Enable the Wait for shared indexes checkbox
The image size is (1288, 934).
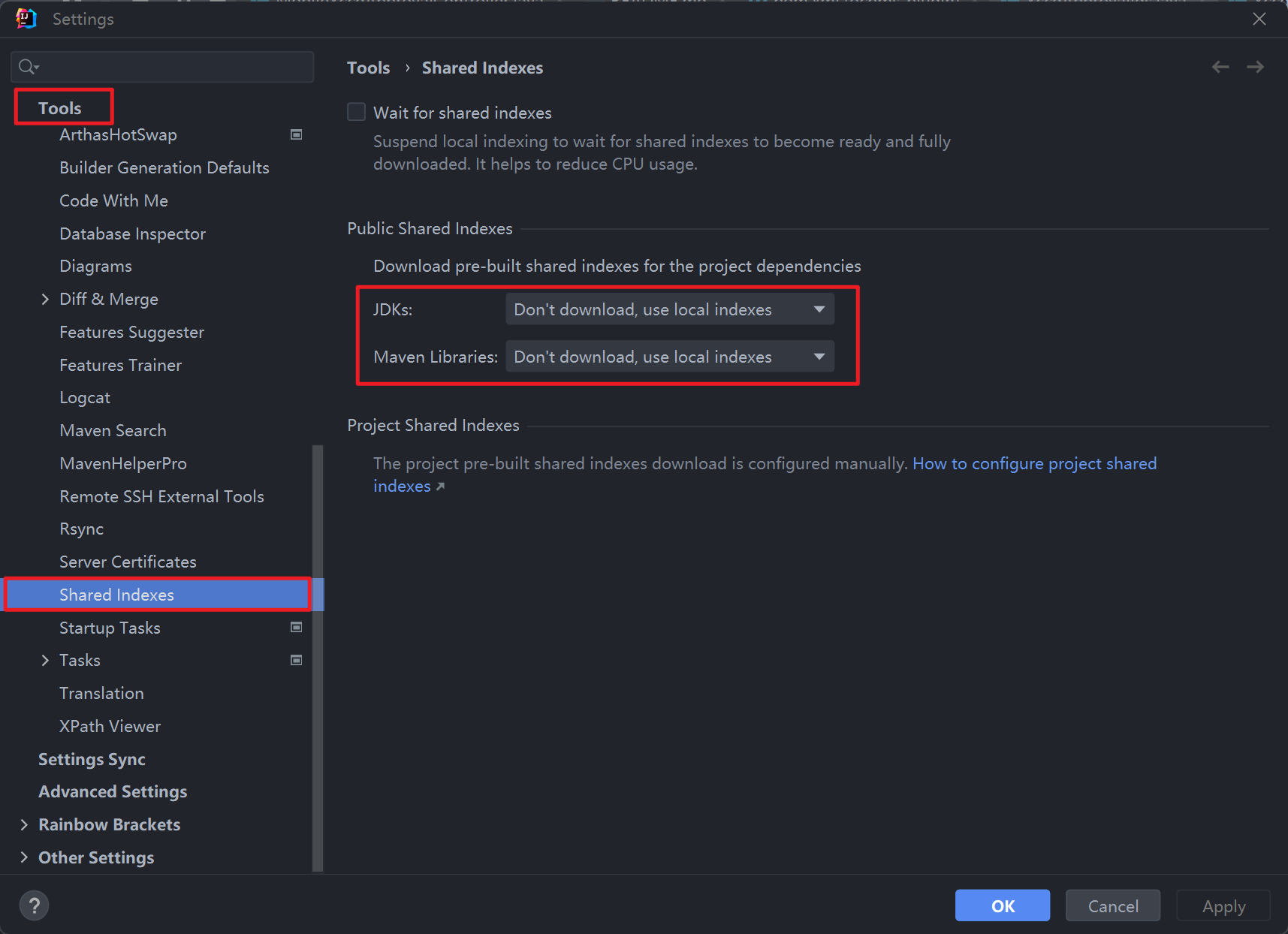point(357,112)
